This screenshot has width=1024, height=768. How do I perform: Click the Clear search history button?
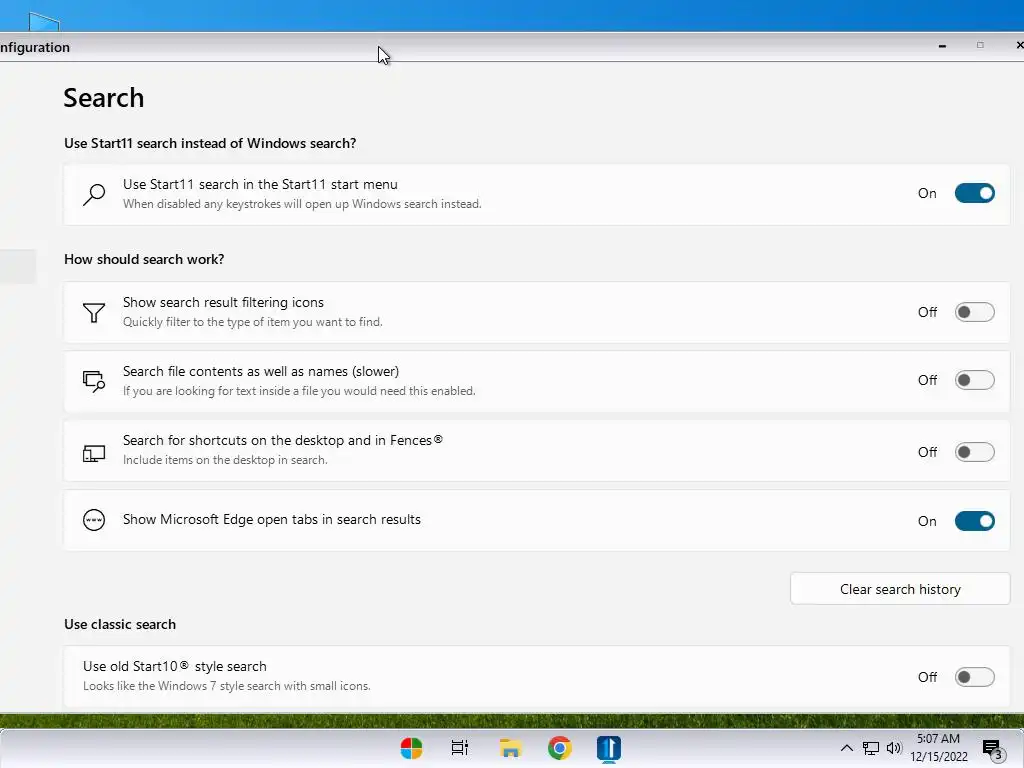point(900,589)
